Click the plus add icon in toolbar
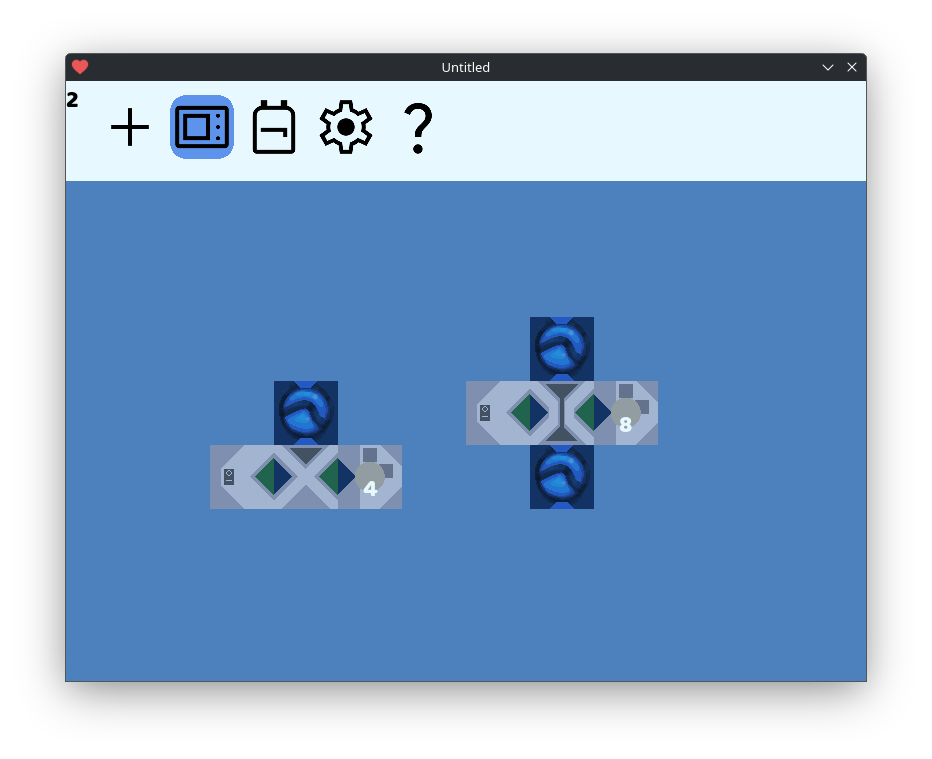 (x=130, y=127)
